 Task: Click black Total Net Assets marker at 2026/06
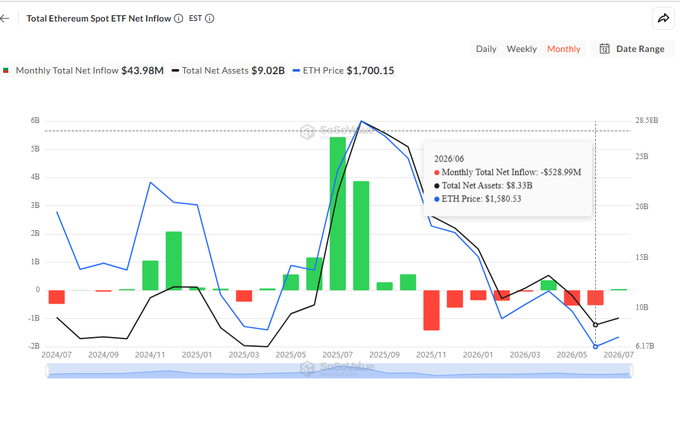click(595, 325)
